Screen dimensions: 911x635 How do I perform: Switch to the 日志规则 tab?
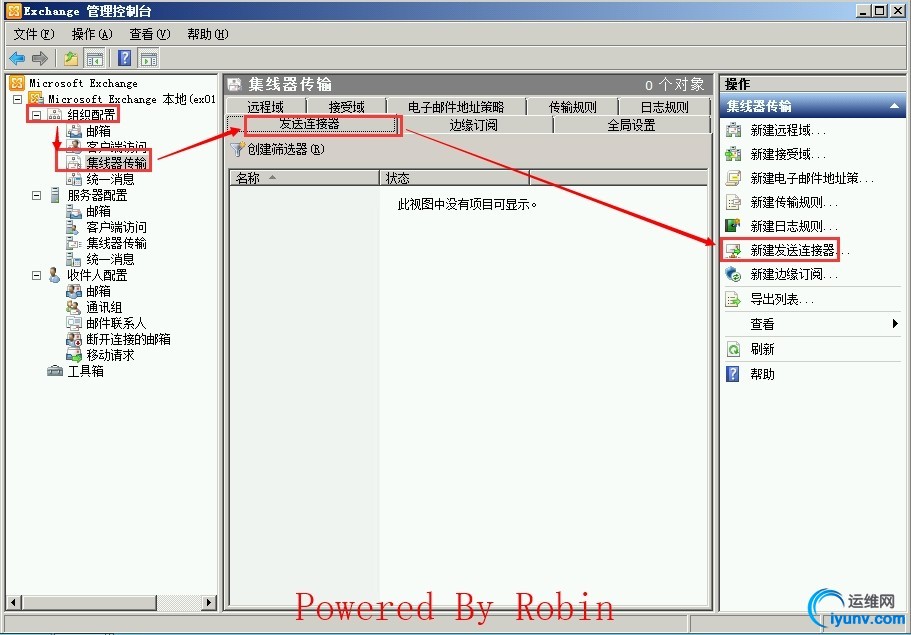[x=665, y=107]
